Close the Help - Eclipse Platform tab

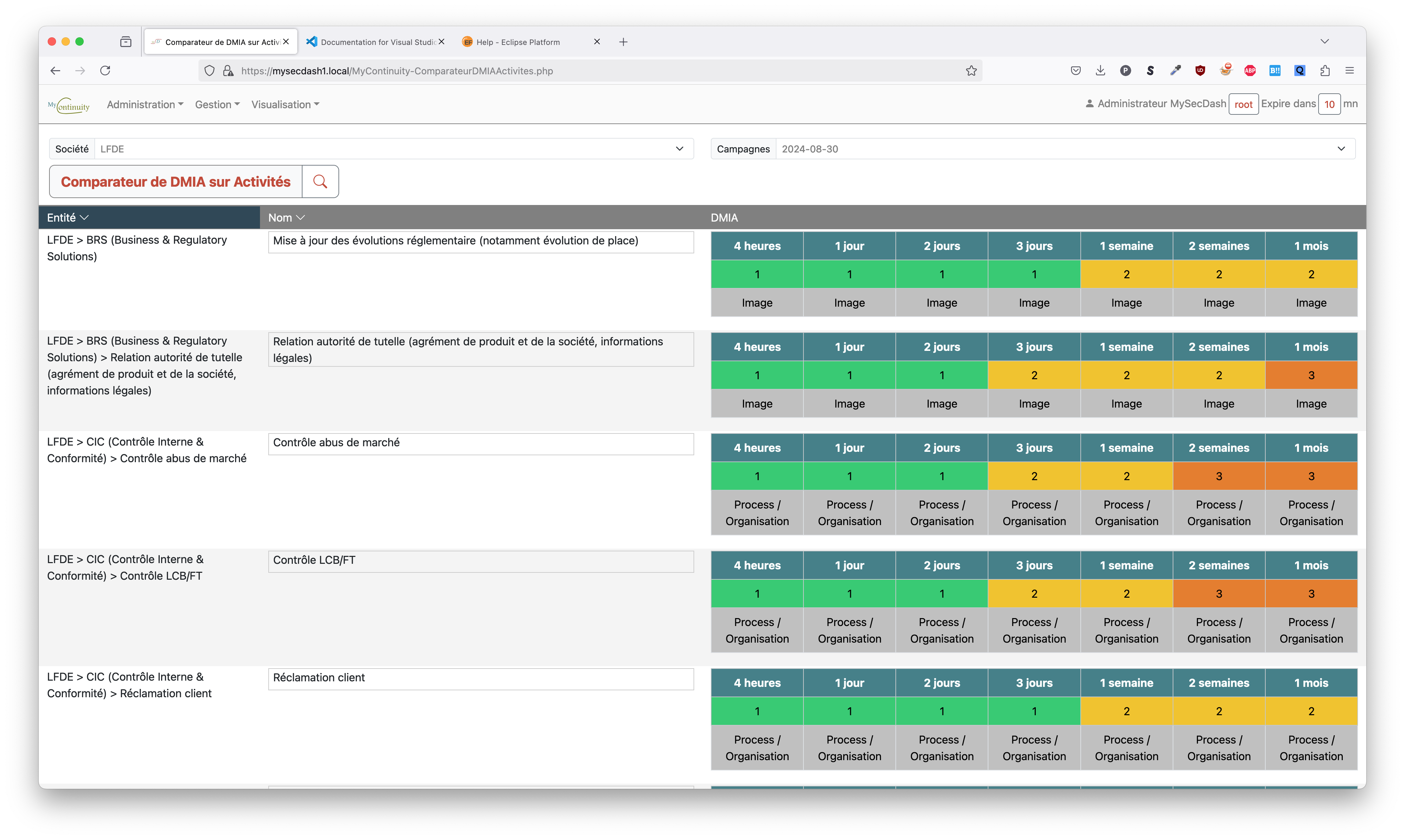[x=597, y=42]
